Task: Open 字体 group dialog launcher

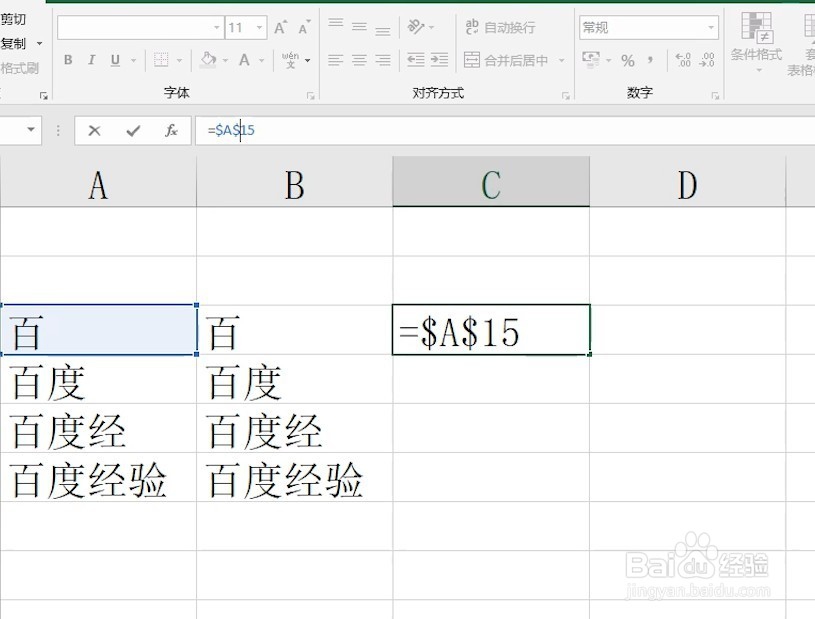Action: point(311,96)
